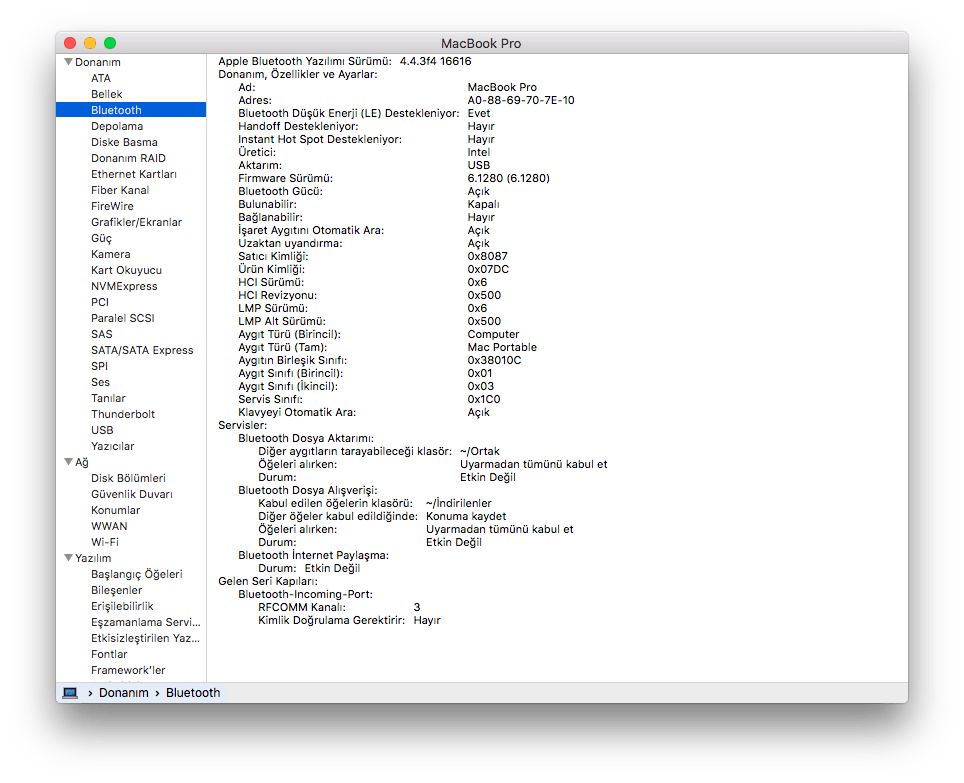View Tanılar diagnostics information
This screenshot has width=964, height=783.
108,398
